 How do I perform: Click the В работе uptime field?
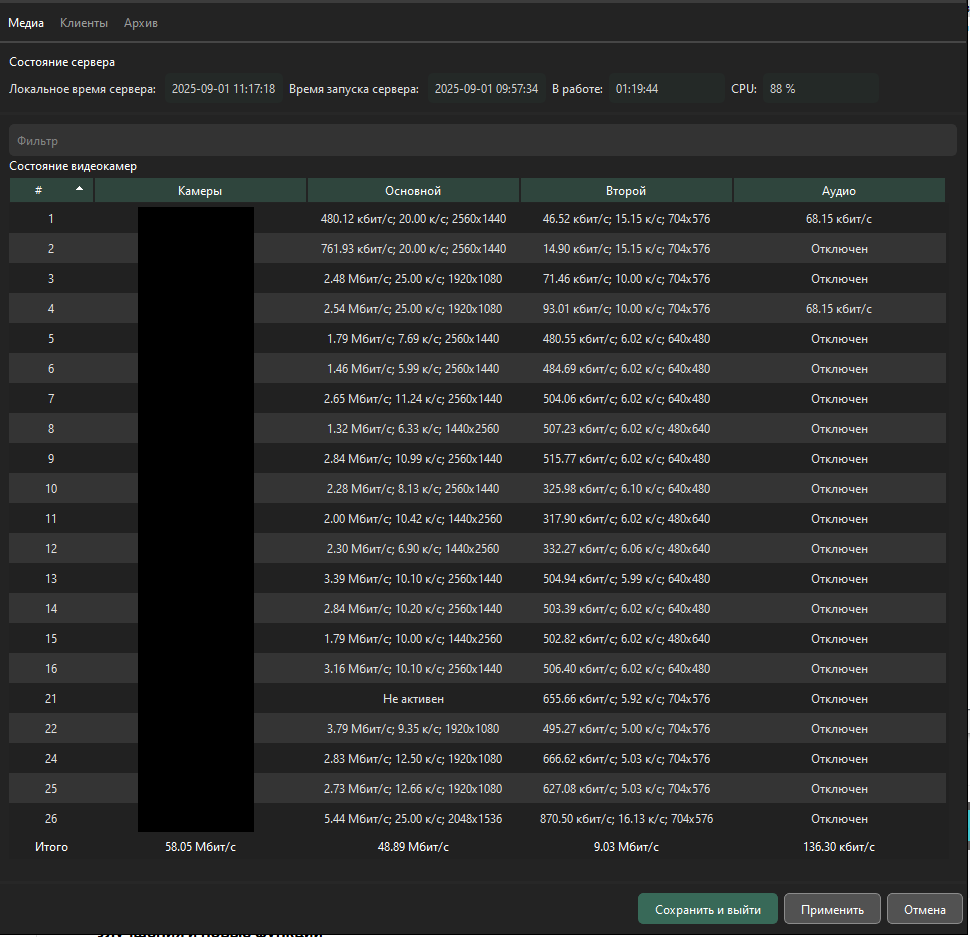tap(666, 88)
